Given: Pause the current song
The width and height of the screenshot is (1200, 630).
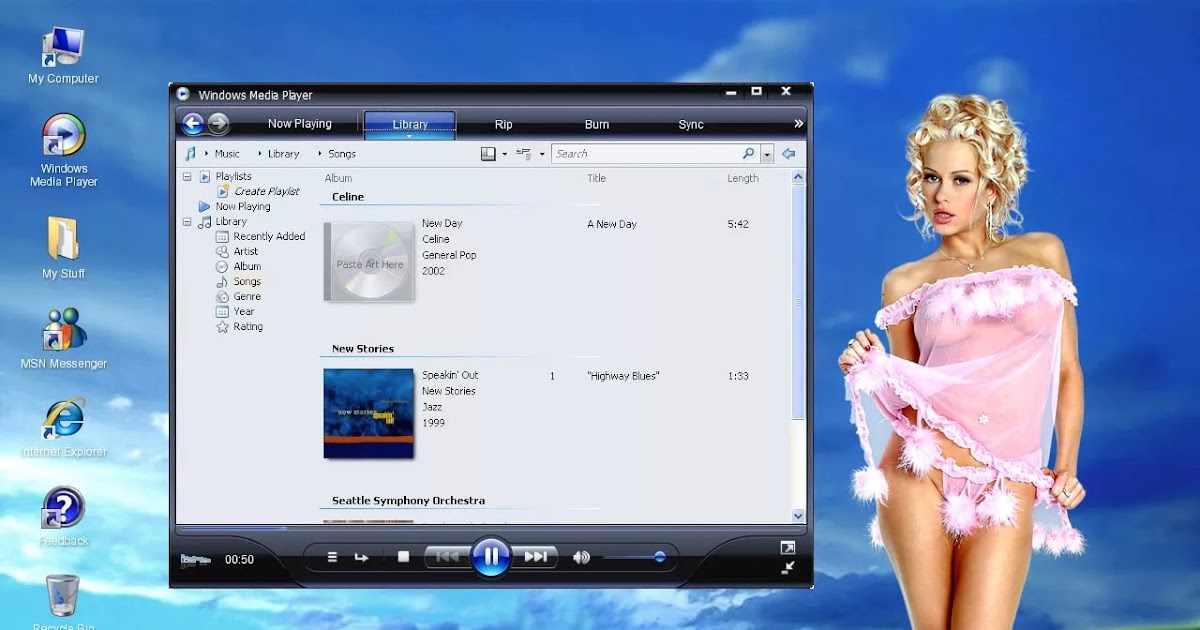Looking at the screenshot, I should (x=490, y=556).
